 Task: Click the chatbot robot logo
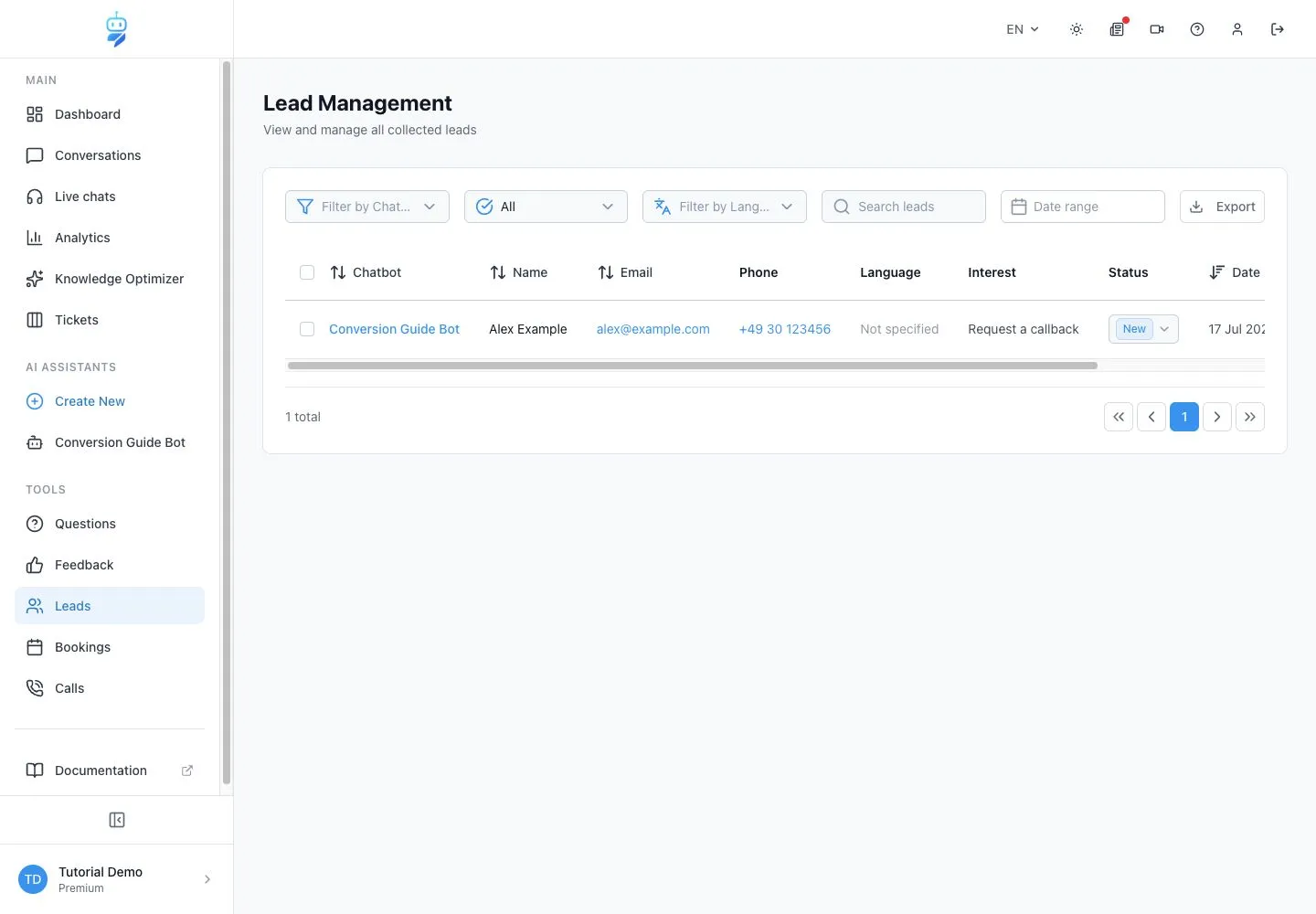(116, 29)
